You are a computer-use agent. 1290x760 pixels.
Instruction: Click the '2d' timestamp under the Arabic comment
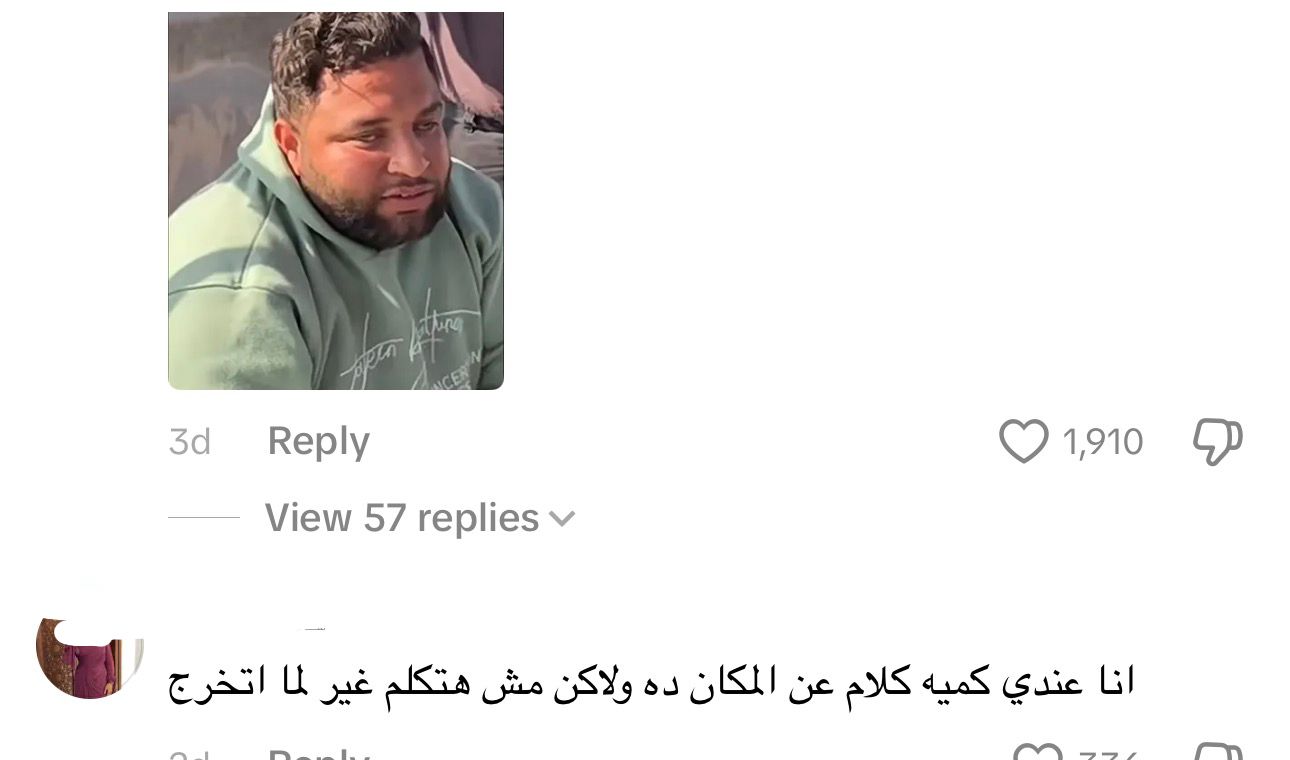coord(190,753)
